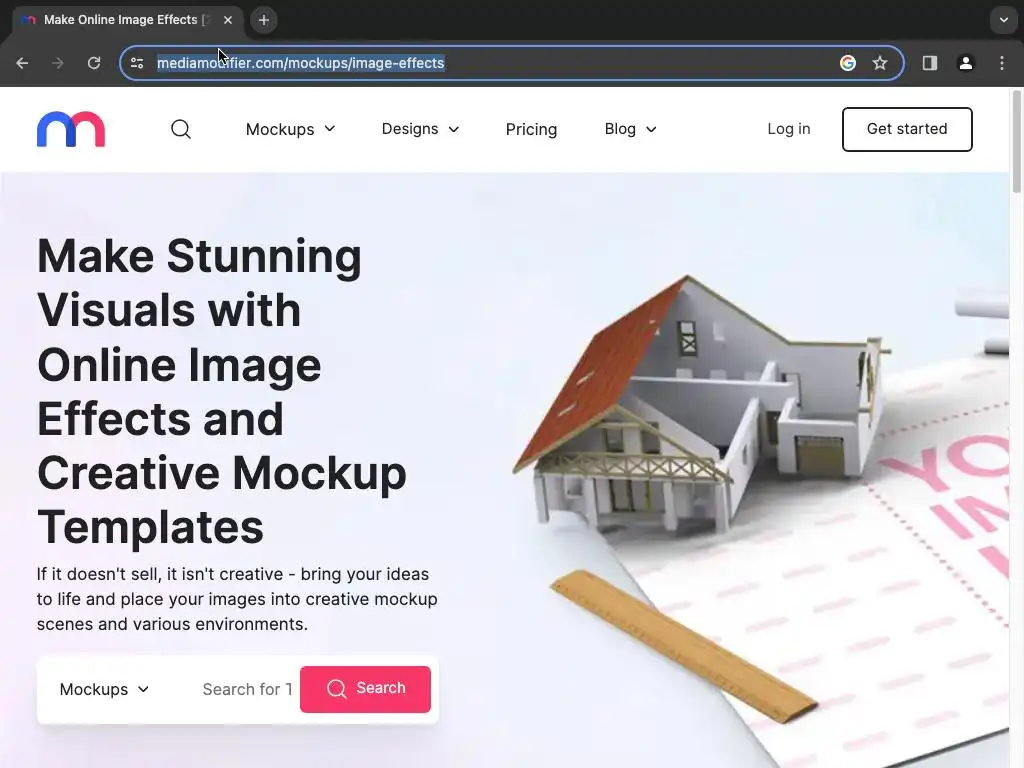Select the Make Online Image Effects tab
The width and height of the screenshot is (1024, 768).
(127, 20)
